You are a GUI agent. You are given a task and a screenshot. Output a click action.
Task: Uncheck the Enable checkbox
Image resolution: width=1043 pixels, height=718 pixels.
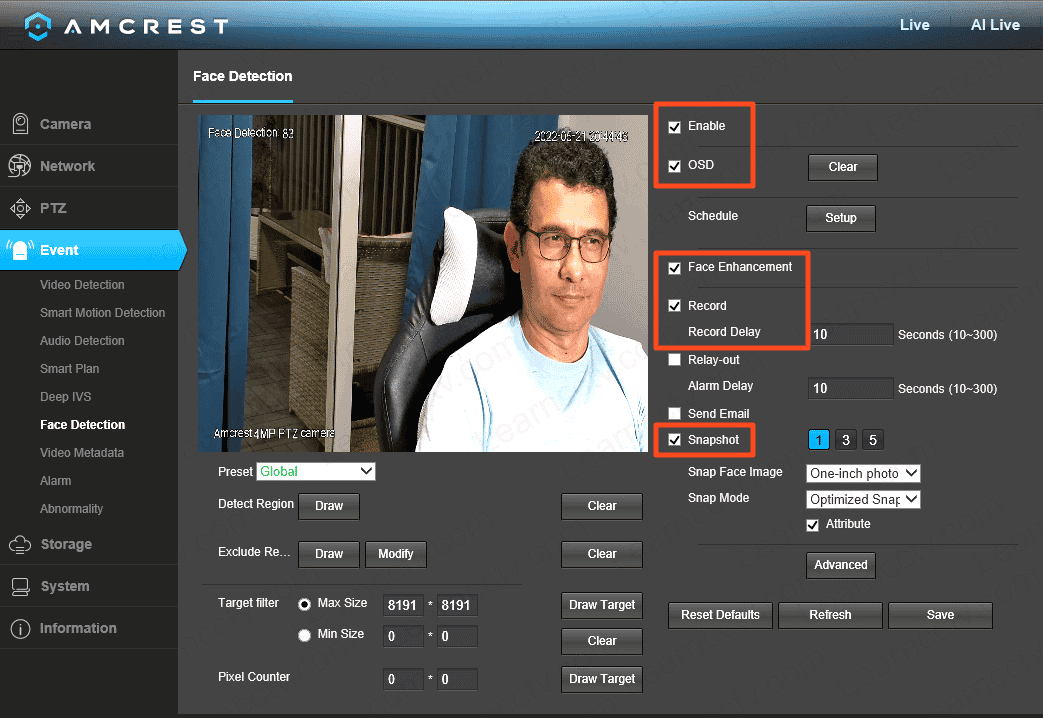pos(674,127)
